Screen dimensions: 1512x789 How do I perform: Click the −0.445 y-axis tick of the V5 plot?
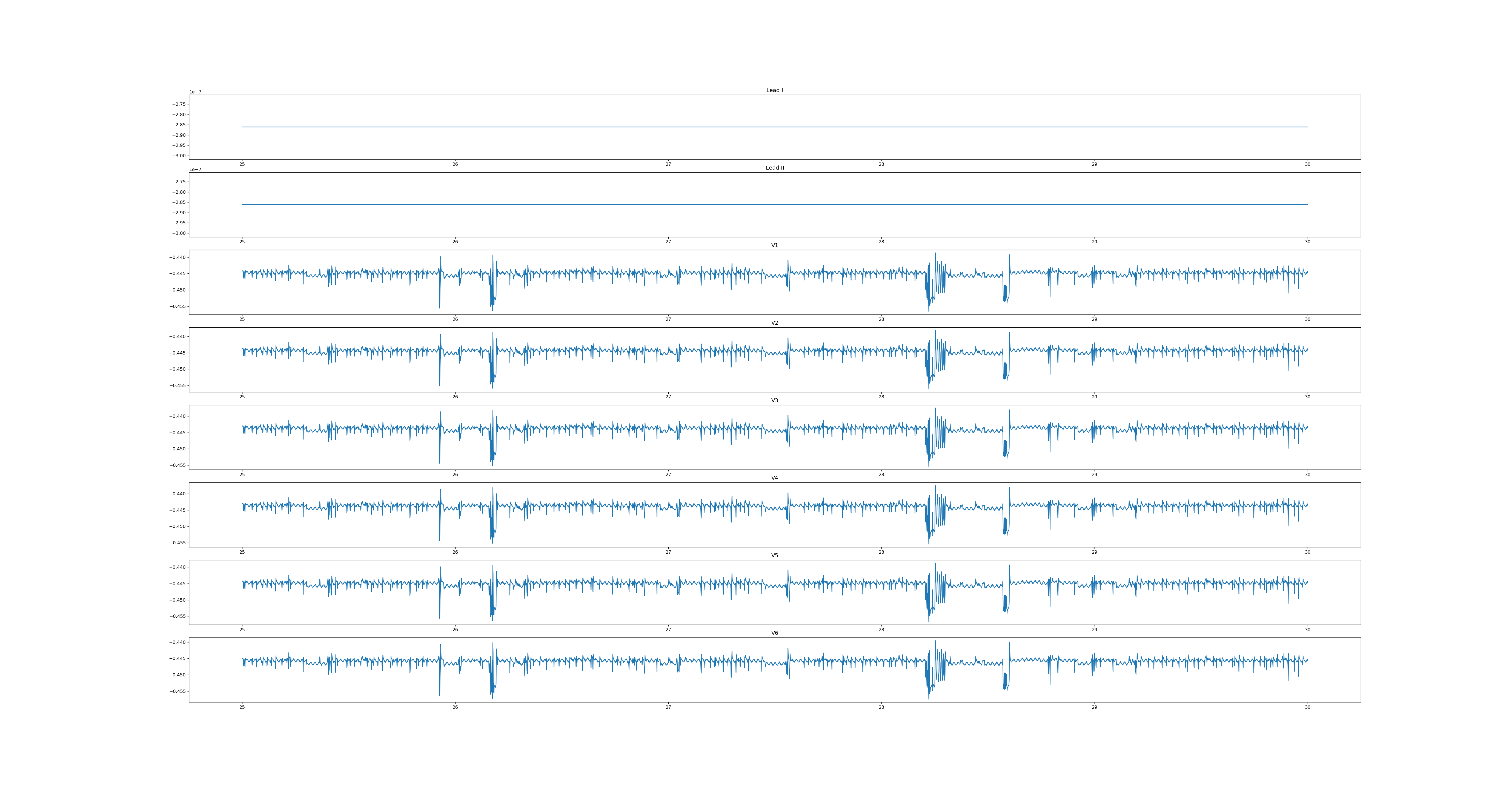(178, 584)
